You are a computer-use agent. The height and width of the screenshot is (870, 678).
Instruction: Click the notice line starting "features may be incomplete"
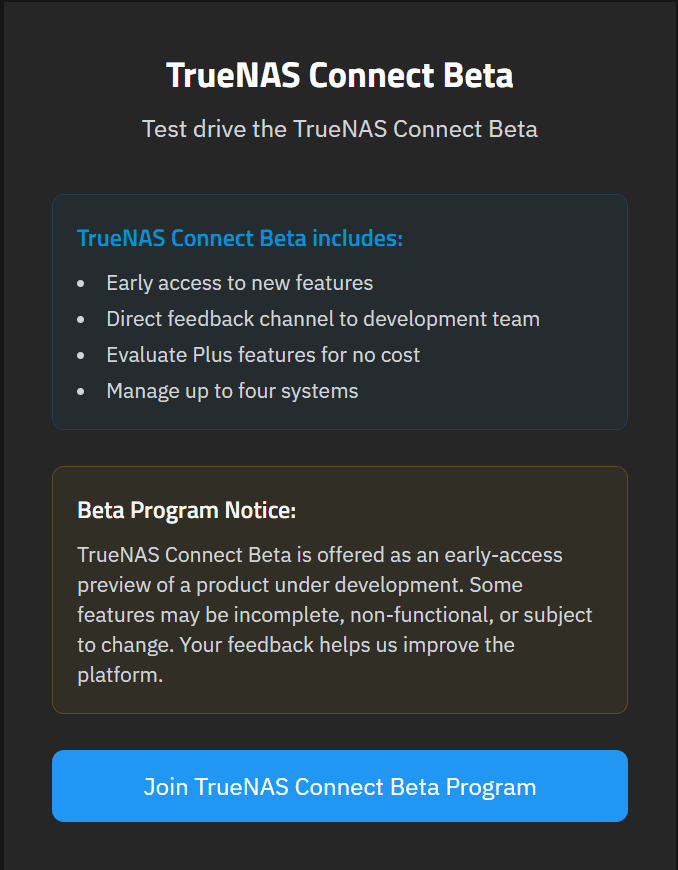tap(335, 614)
